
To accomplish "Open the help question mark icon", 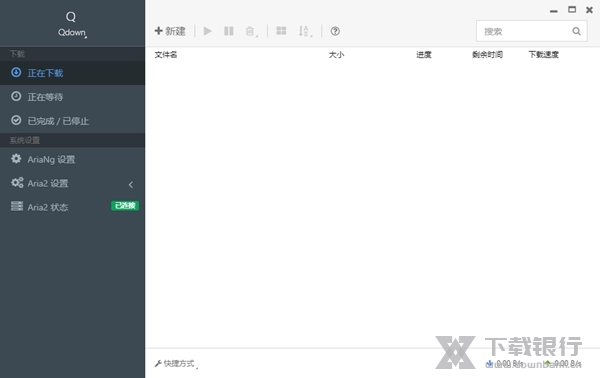I will coord(335,31).
